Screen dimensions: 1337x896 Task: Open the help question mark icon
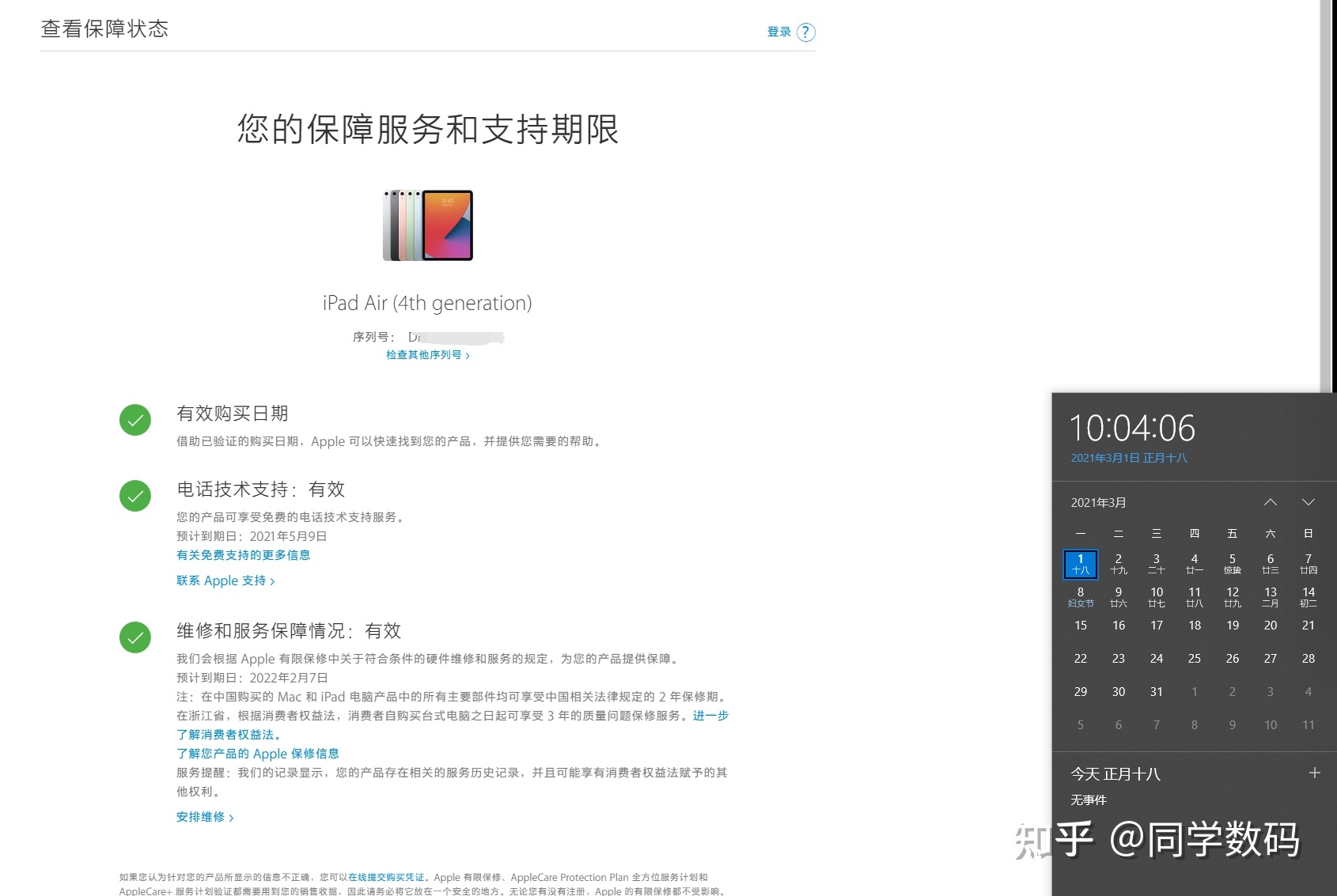coord(805,32)
